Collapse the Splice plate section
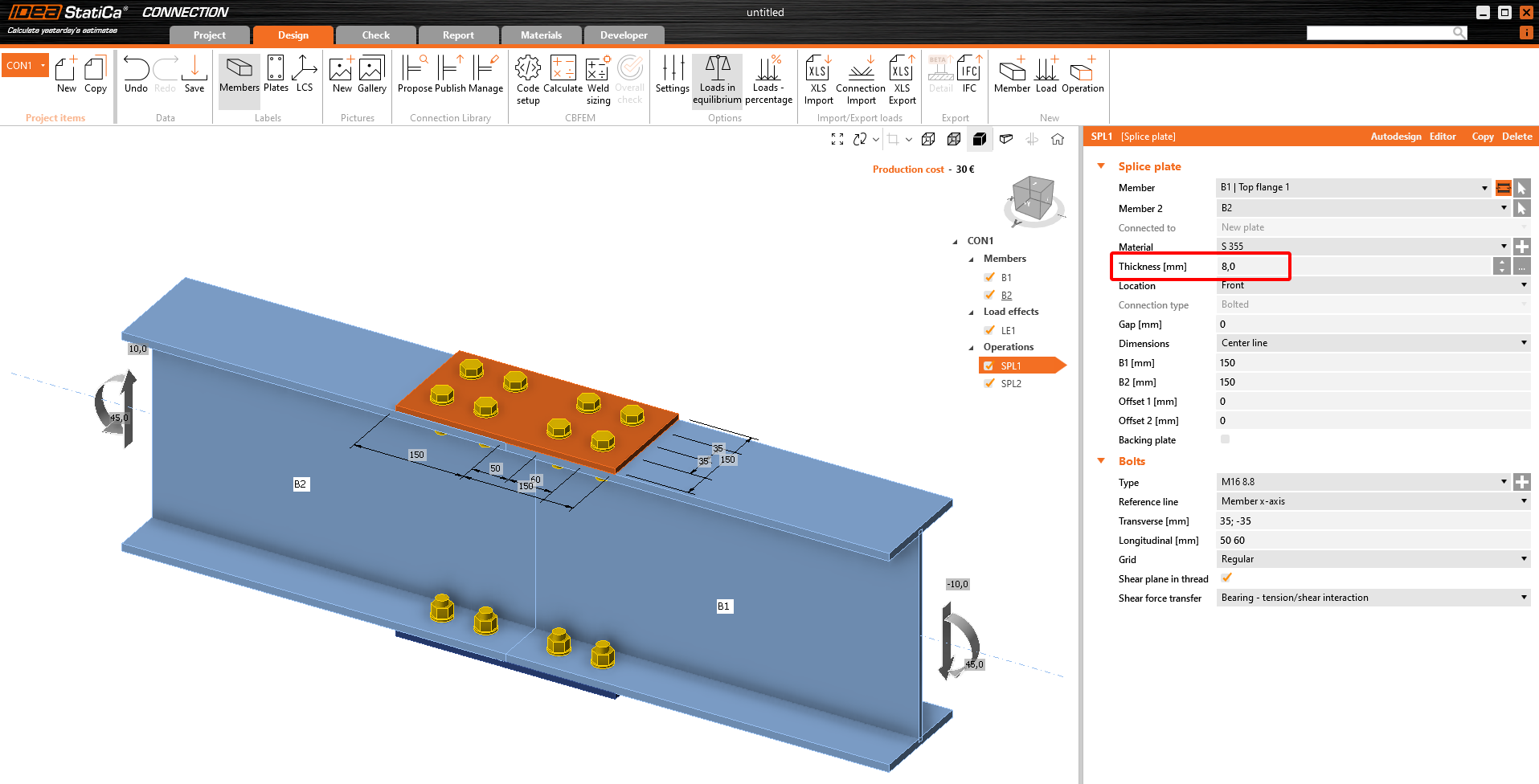The height and width of the screenshot is (784, 1539). [1101, 166]
